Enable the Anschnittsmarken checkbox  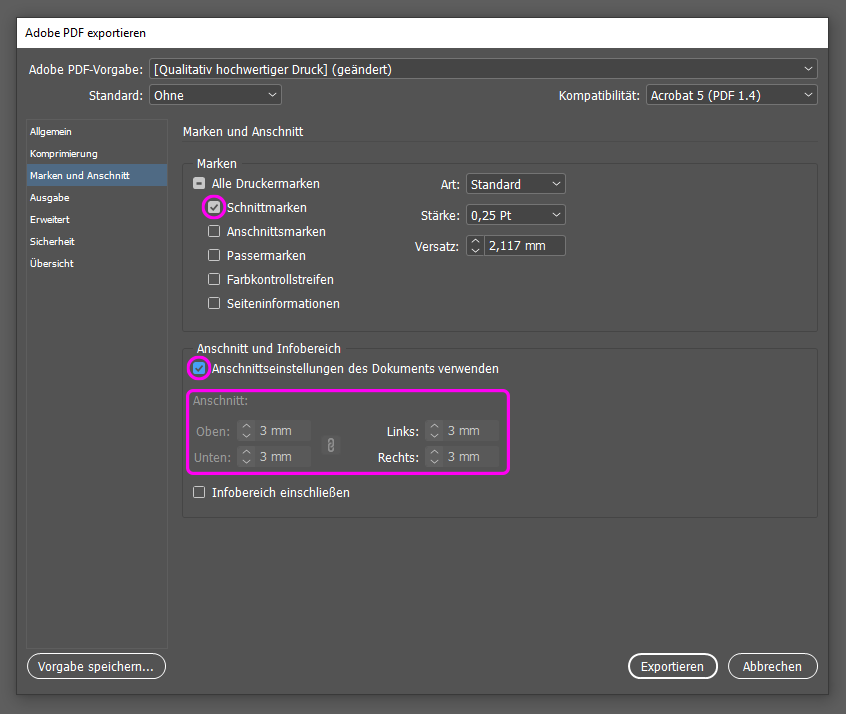(x=214, y=232)
